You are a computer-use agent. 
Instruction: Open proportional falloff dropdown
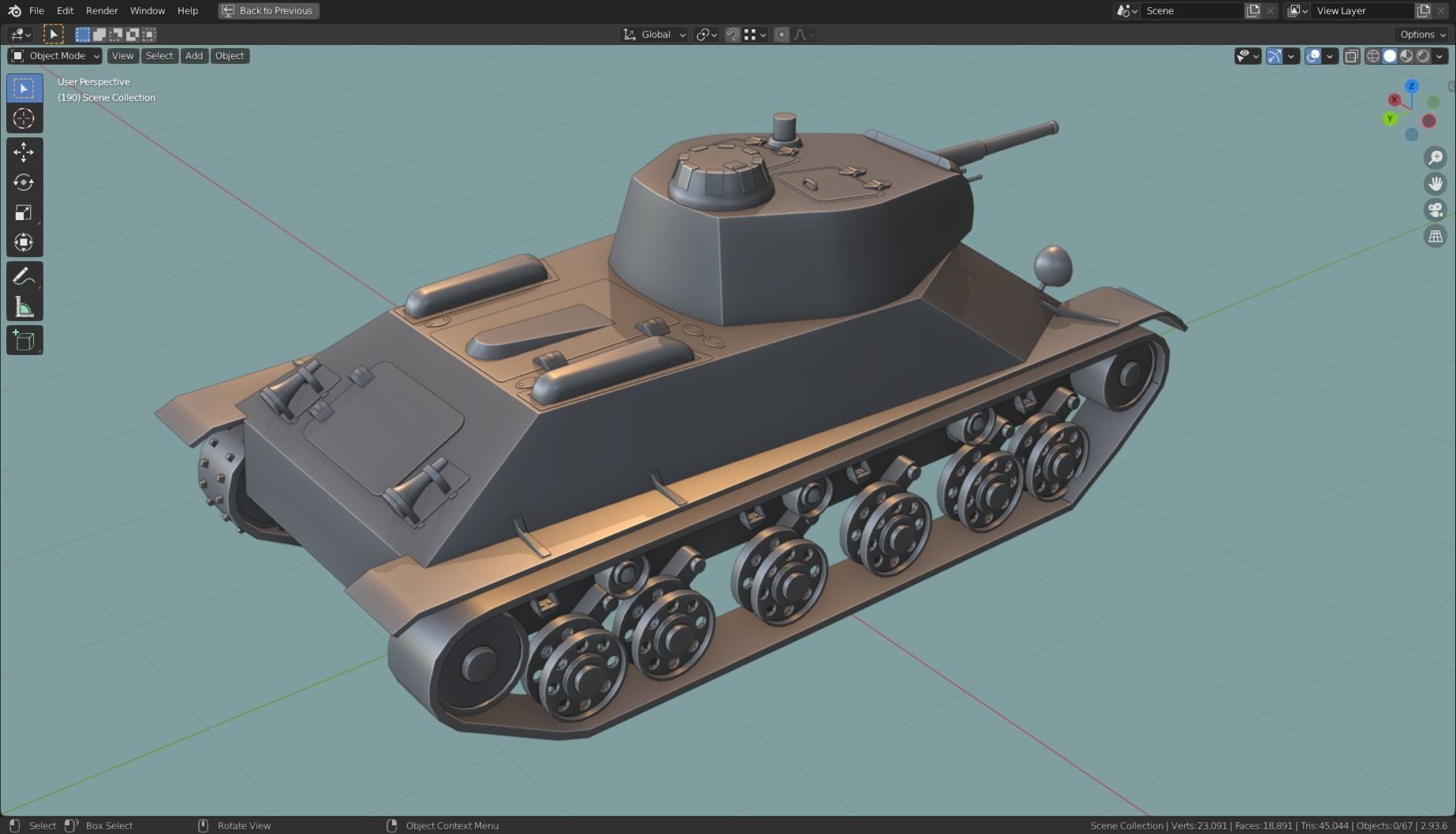click(804, 34)
